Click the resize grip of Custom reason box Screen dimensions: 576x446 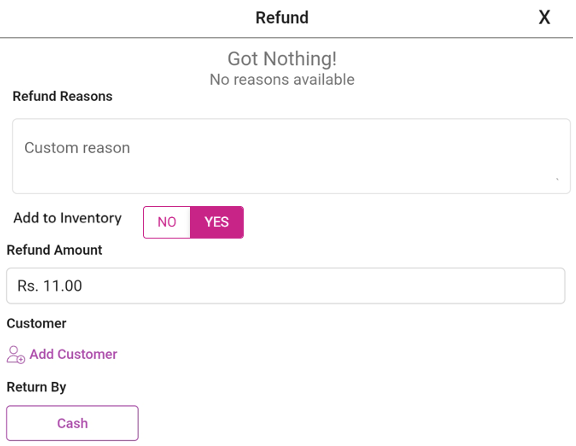point(557,179)
